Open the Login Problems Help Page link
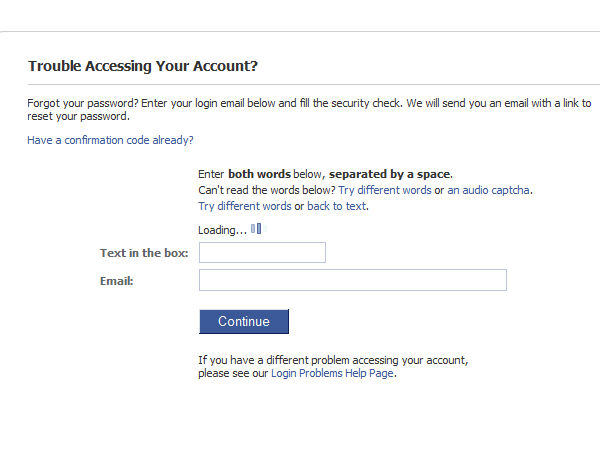This screenshot has height=450, width=600. pos(332,374)
